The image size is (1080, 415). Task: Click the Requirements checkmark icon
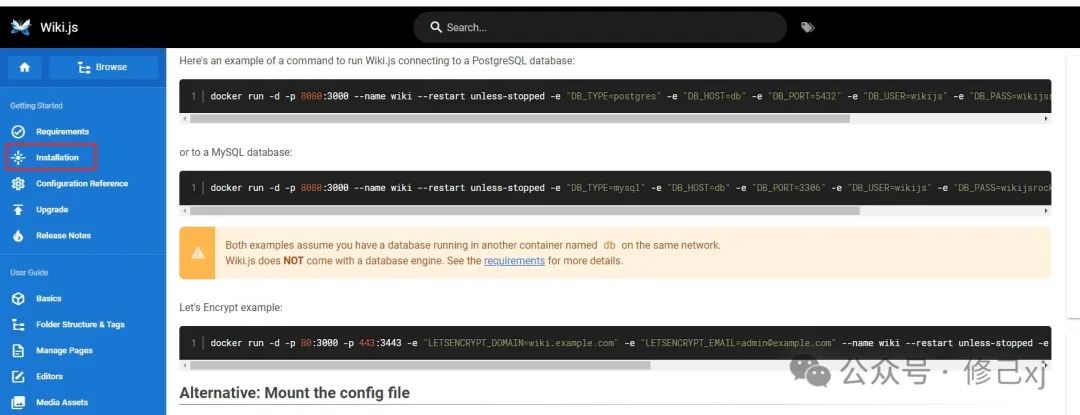point(19,131)
